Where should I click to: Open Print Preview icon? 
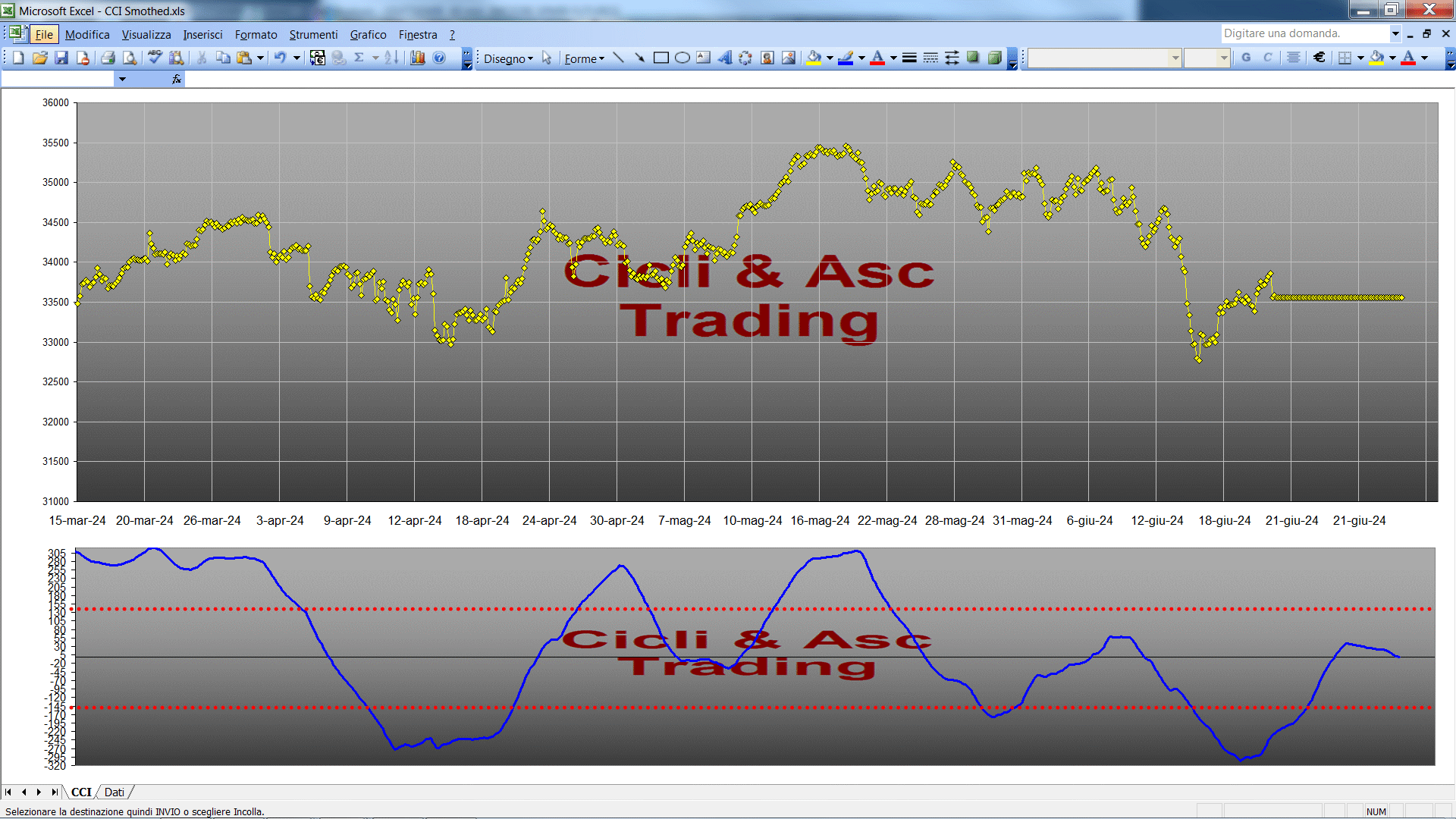pos(130,58)
